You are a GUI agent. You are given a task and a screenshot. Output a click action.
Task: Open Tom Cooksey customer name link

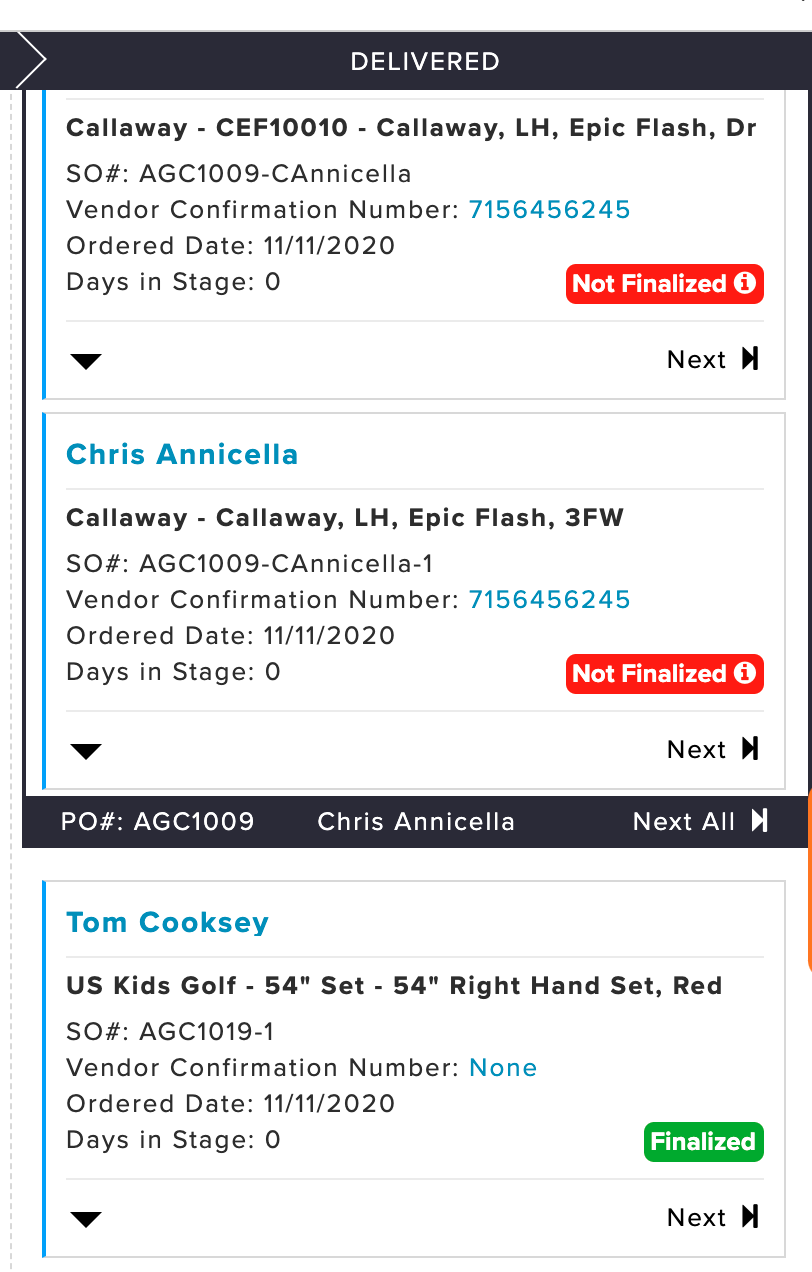(x=167, y=922)
